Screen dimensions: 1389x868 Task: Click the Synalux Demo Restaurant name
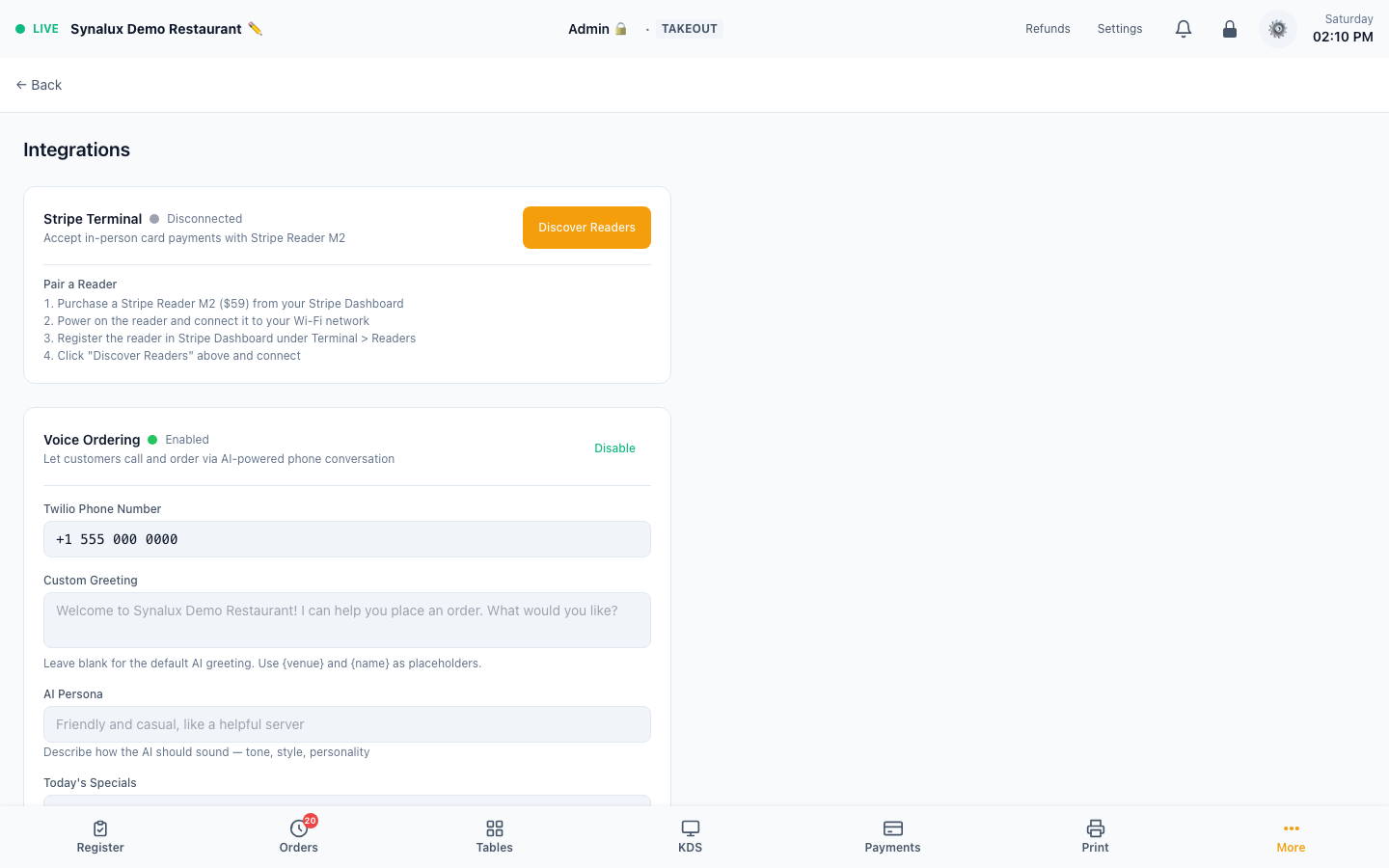[x=156, y=29]
